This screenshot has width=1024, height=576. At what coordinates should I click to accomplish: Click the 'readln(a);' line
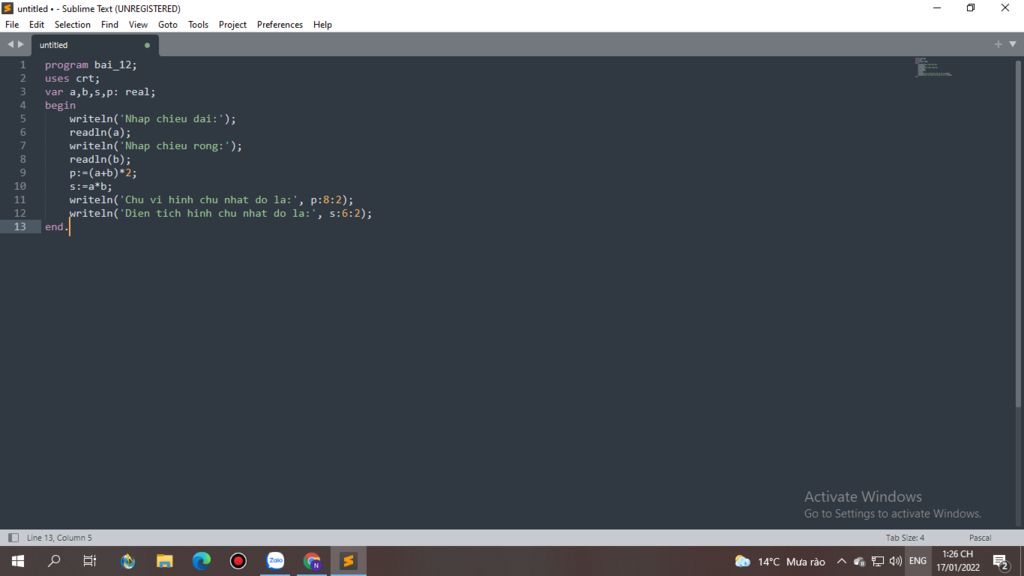[100, 133]
